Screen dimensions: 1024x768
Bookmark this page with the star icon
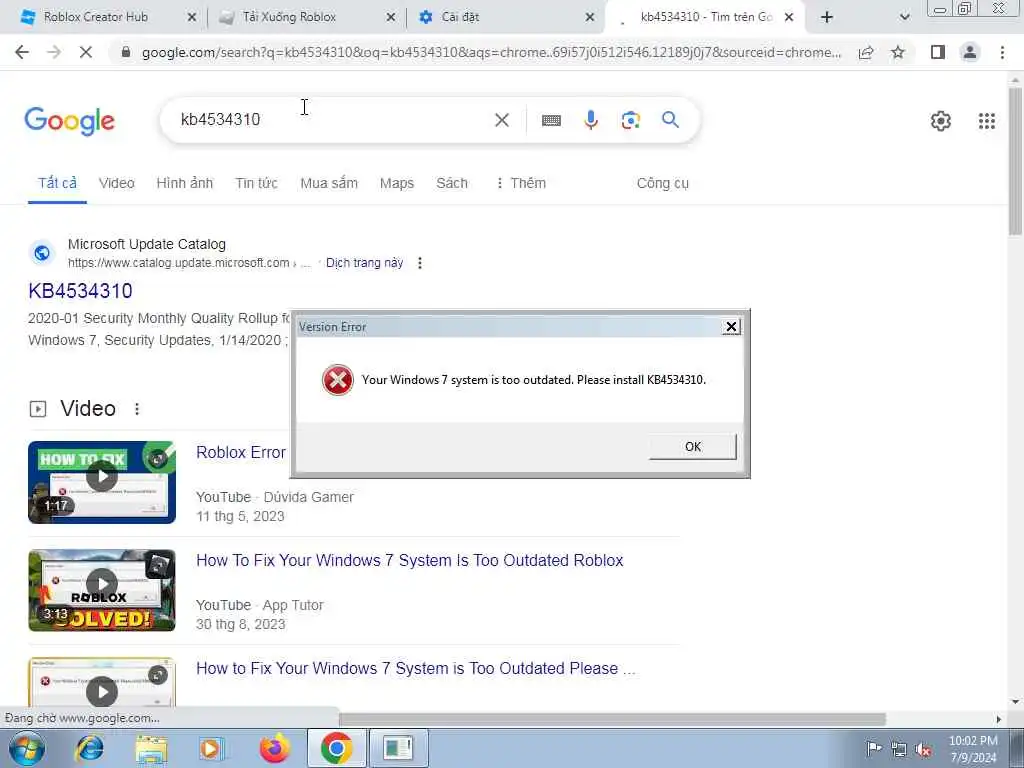click(898, 52)
